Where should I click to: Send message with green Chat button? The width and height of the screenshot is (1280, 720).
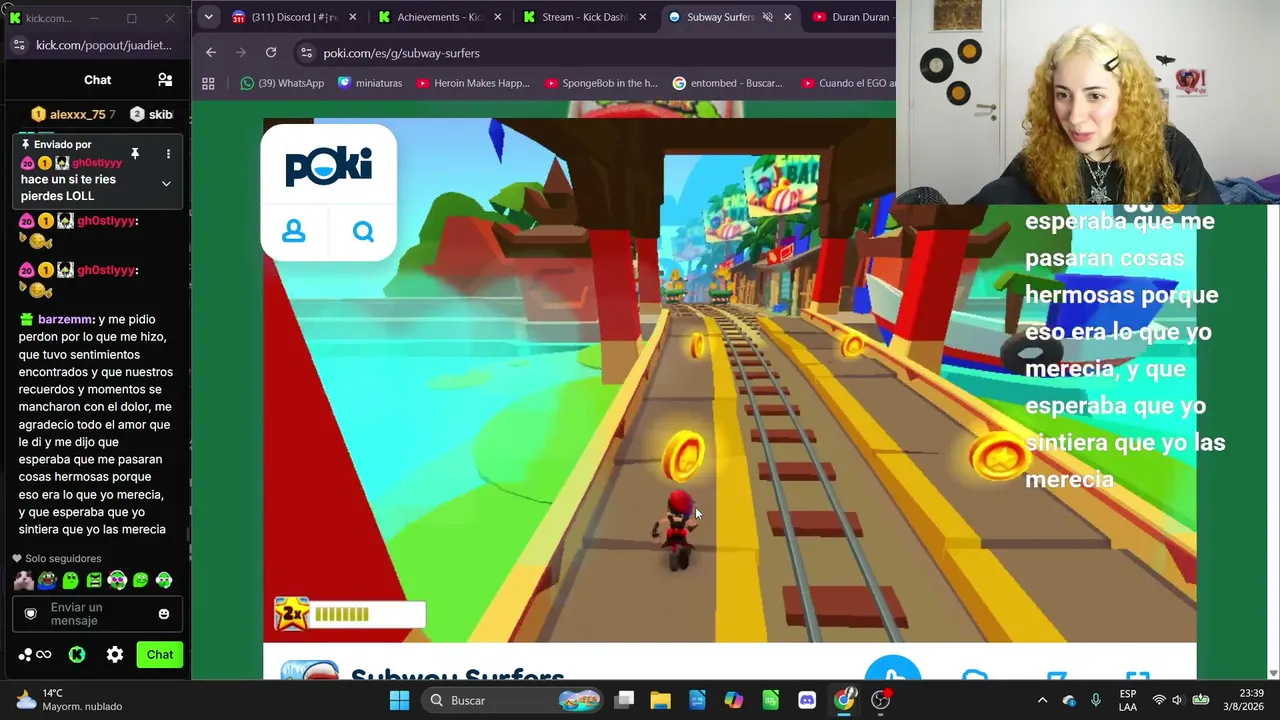tap(160, 655)
